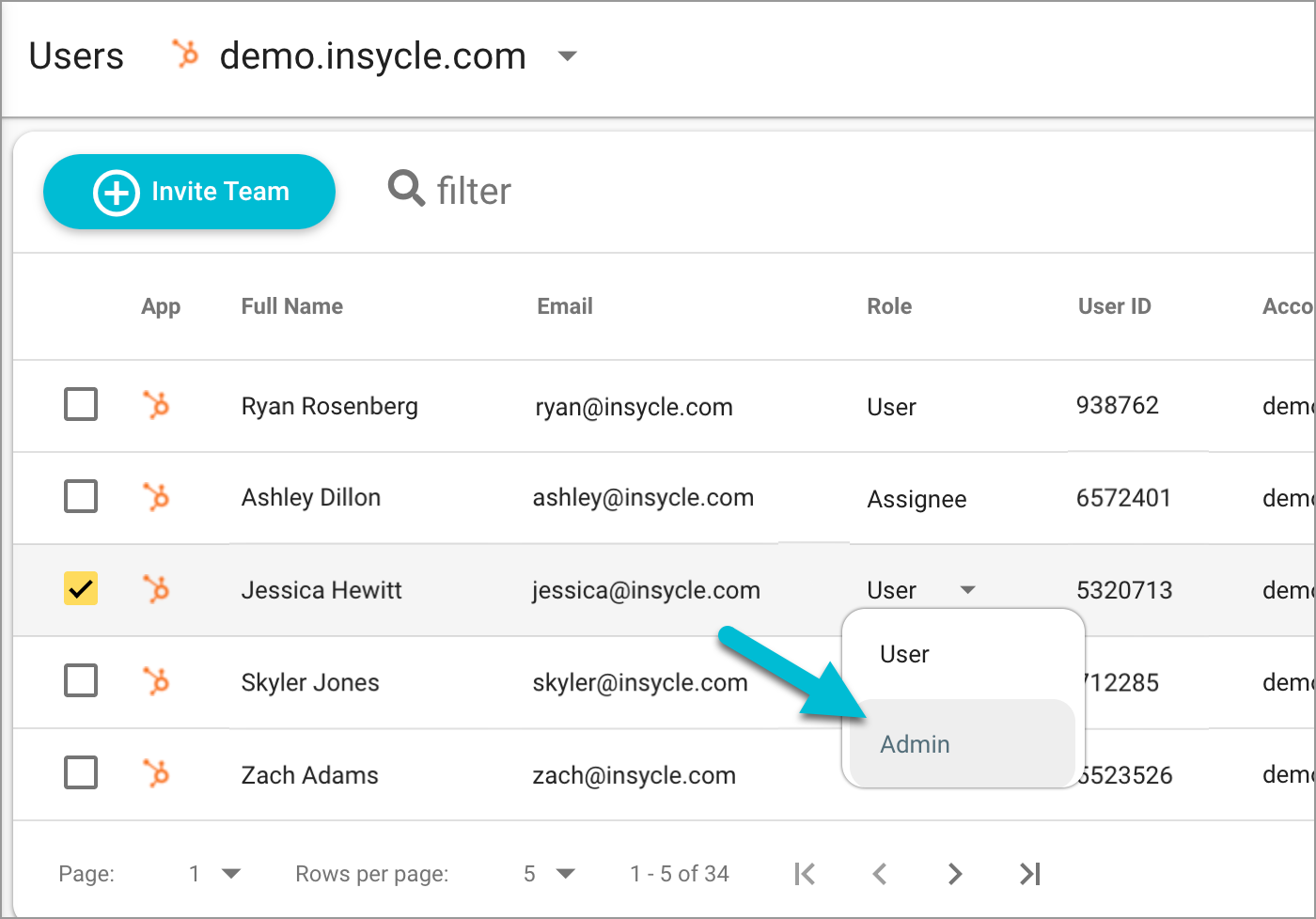Go to the previous page of users
The width and height of the screenshot is (1316, 919).
880,874
